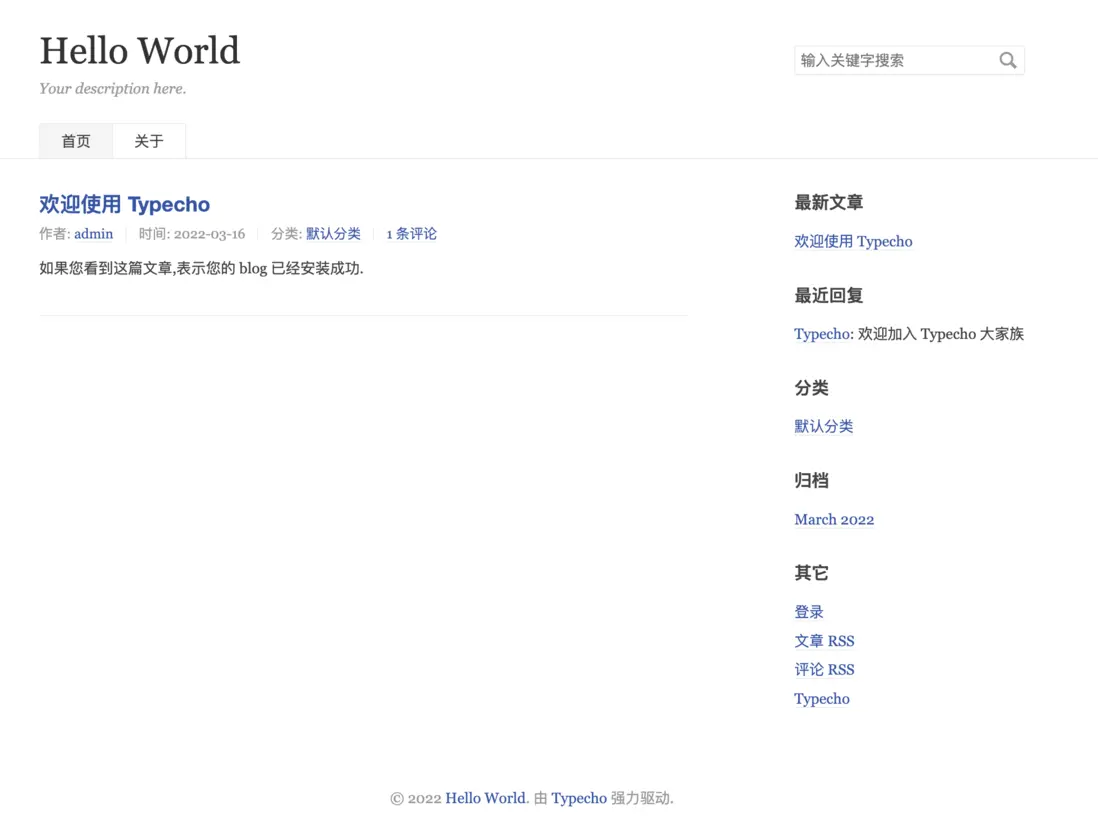The image size is (1098, 828).
Task: Click the blog description text
Action: pyautogui.click(x=112, y=88)
